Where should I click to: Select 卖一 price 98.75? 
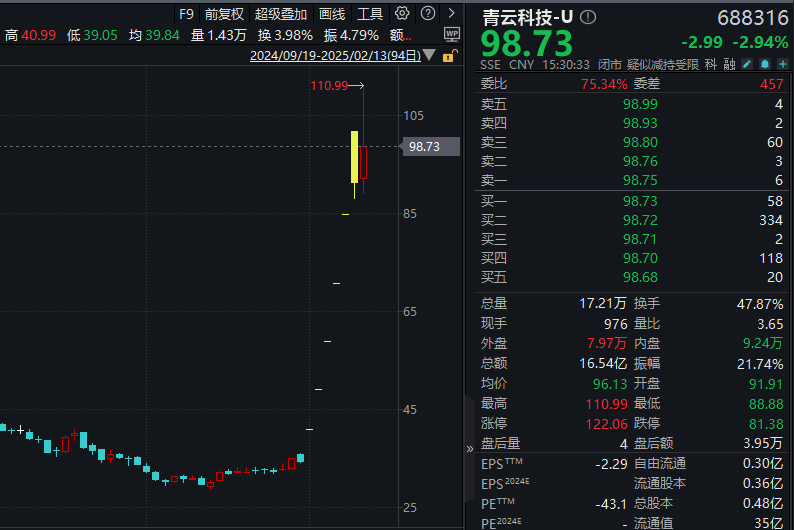(x=640, y=180)
